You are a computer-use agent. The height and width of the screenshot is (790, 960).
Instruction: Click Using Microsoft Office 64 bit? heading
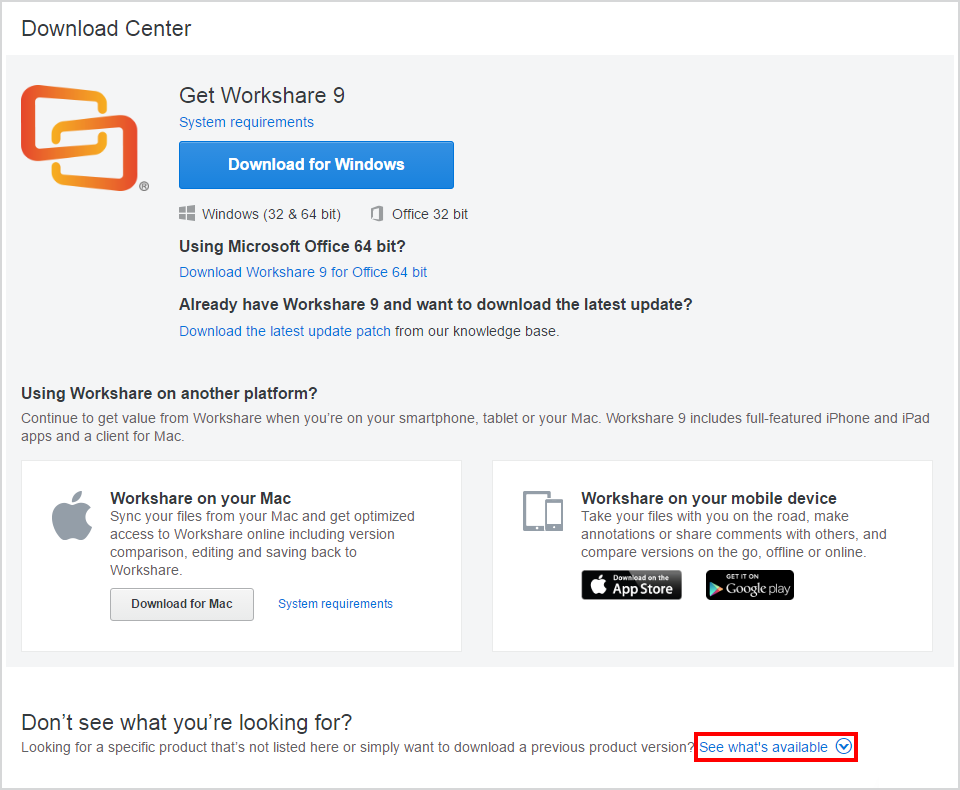[x=292, y=246]
